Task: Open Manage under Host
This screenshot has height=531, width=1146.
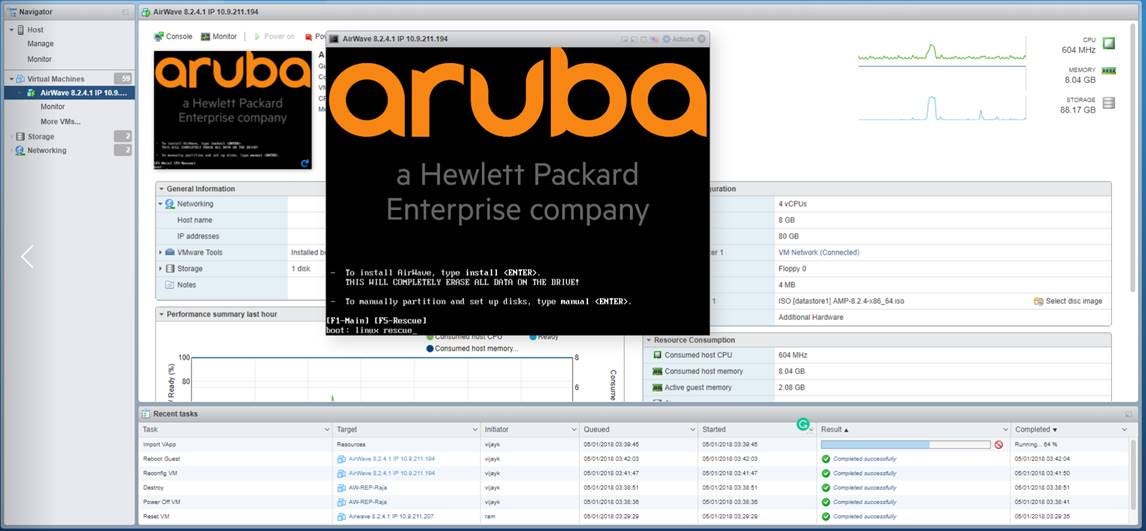Action: (40, 44)
